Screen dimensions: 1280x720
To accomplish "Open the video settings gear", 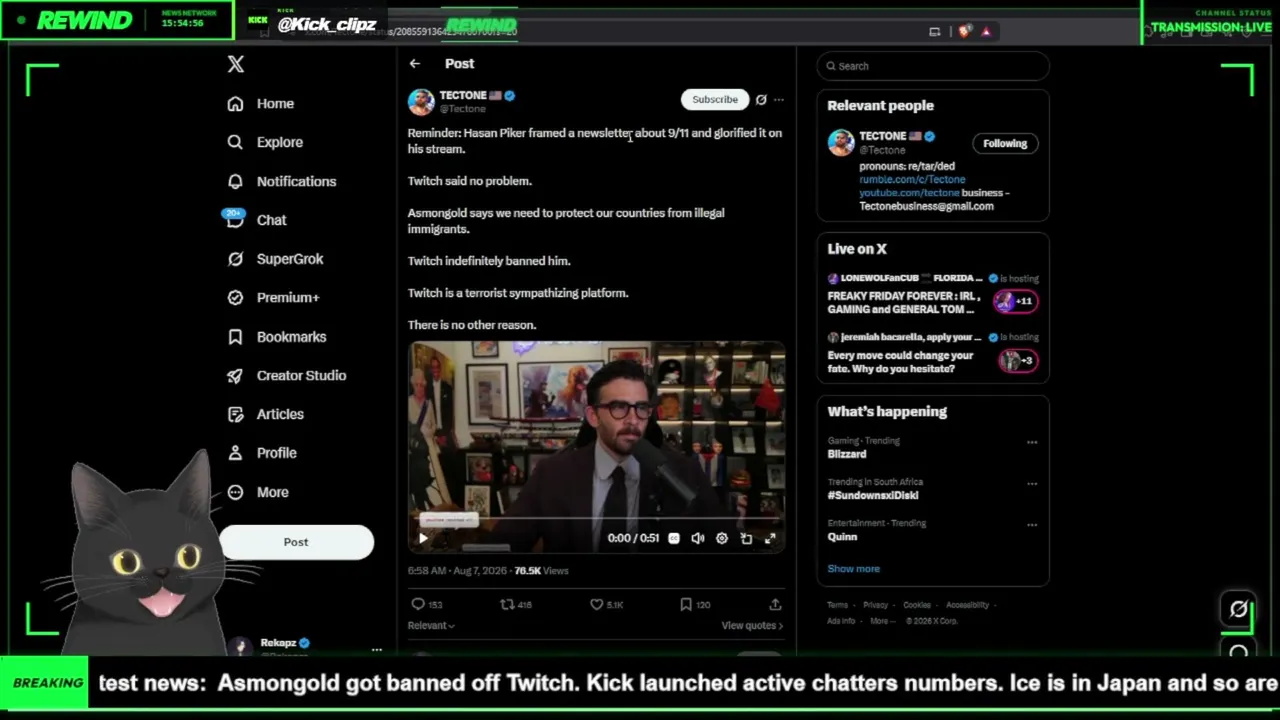I will pyautogui.click(x=722, y=538).
